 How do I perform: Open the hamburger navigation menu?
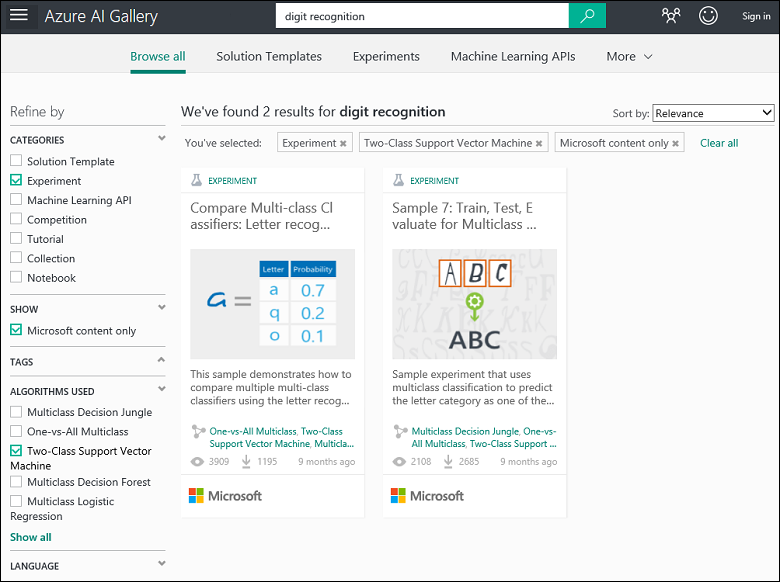pyautogui.click(x=21, y=16)
